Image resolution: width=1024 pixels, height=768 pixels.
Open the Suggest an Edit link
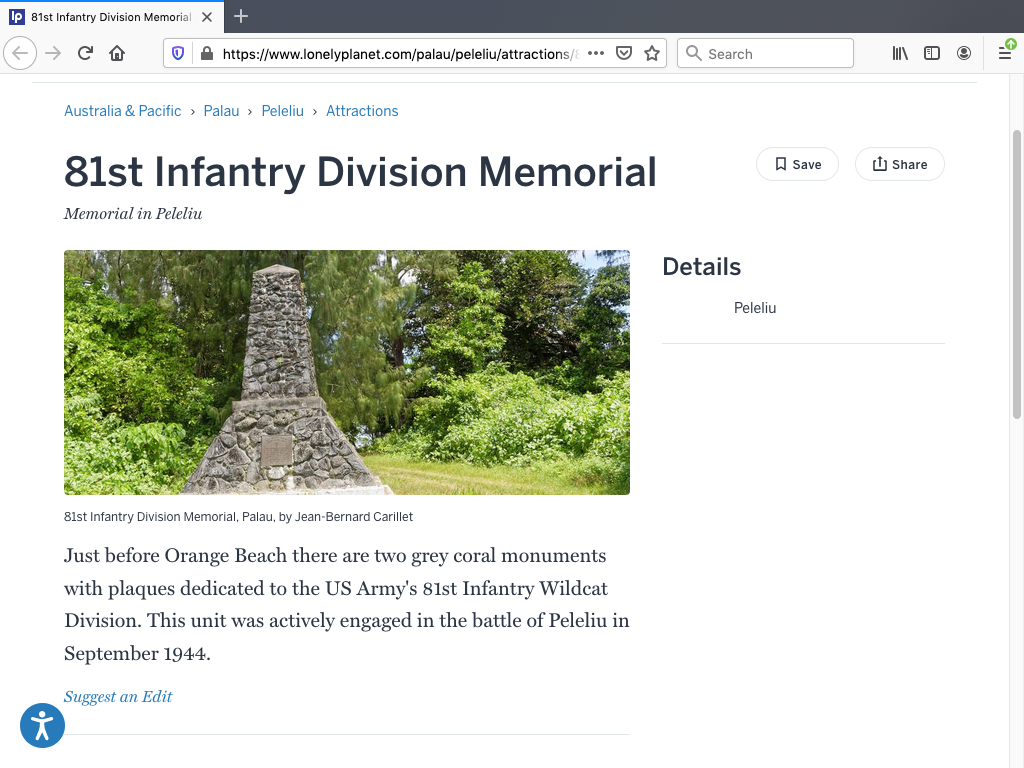[x=118, y=697]
